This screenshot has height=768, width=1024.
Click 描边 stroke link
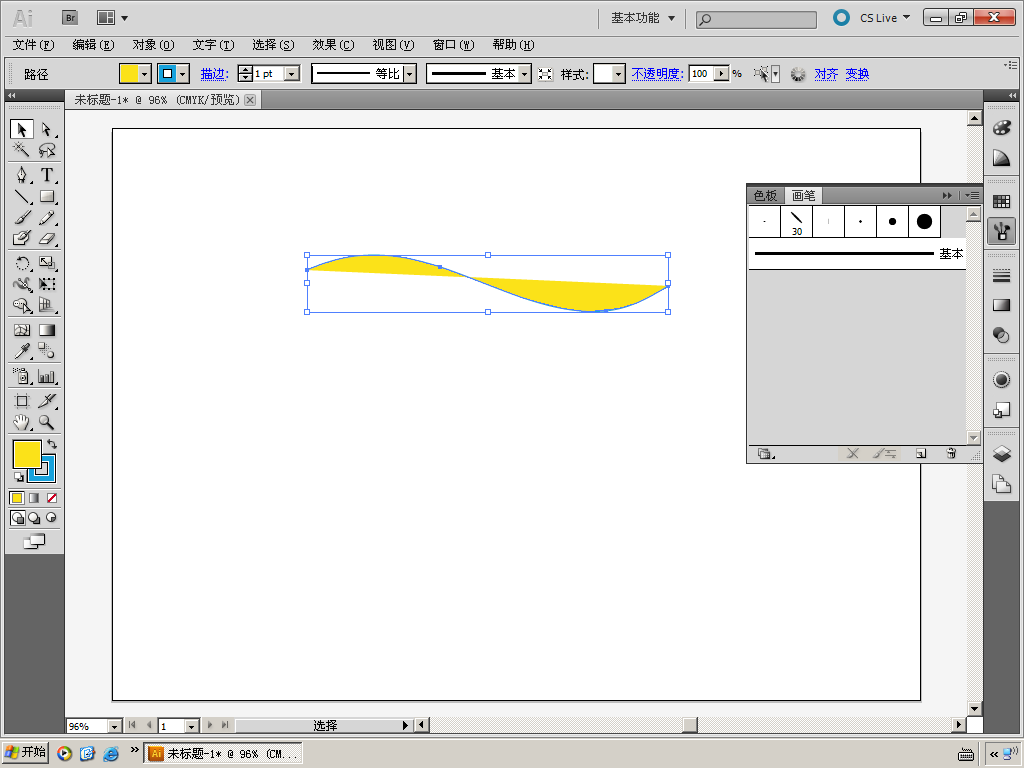click(x=214, y=74)
